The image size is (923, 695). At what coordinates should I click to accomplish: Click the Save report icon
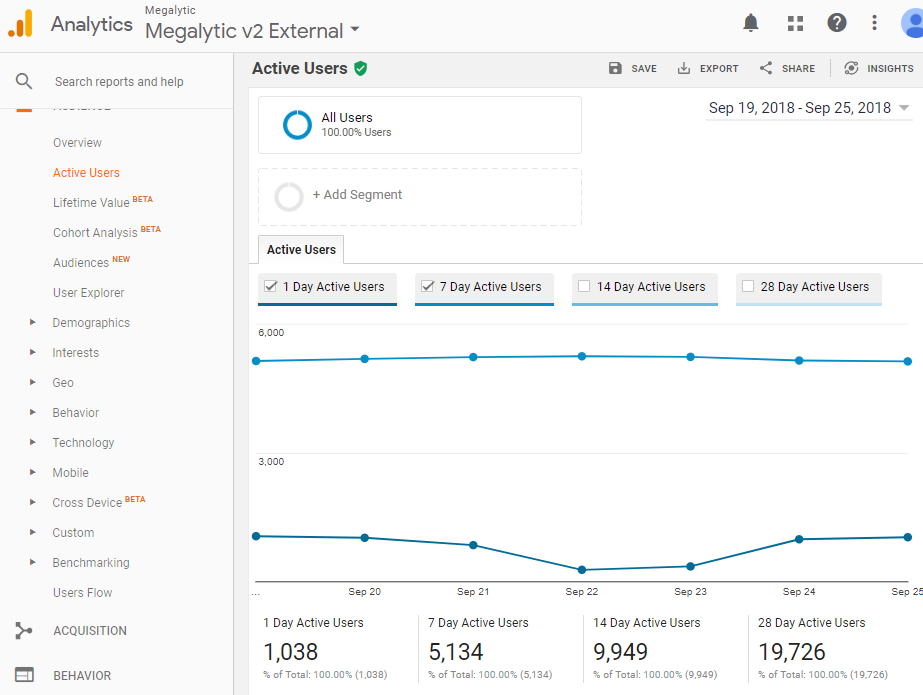615,68
